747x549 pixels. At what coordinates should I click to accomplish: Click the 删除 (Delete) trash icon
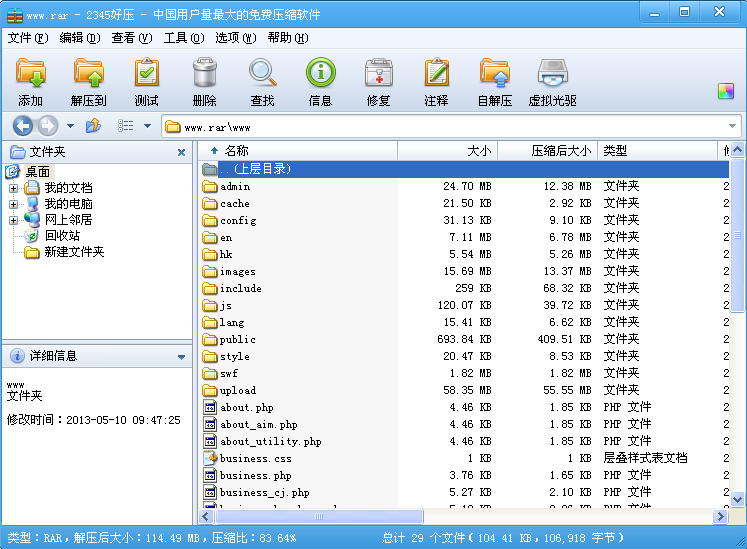point(205,73)
